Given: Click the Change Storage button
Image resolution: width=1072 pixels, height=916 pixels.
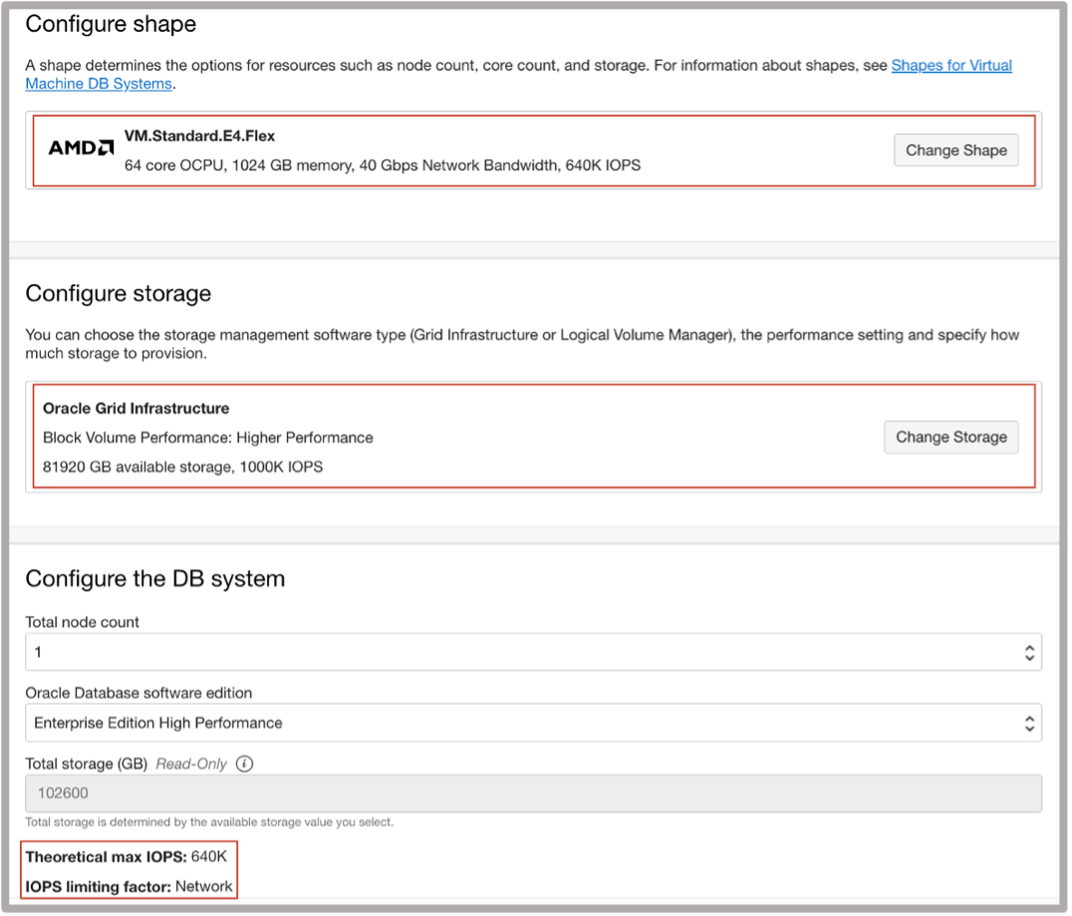Looking at the screenshot, I should [950, 437].
